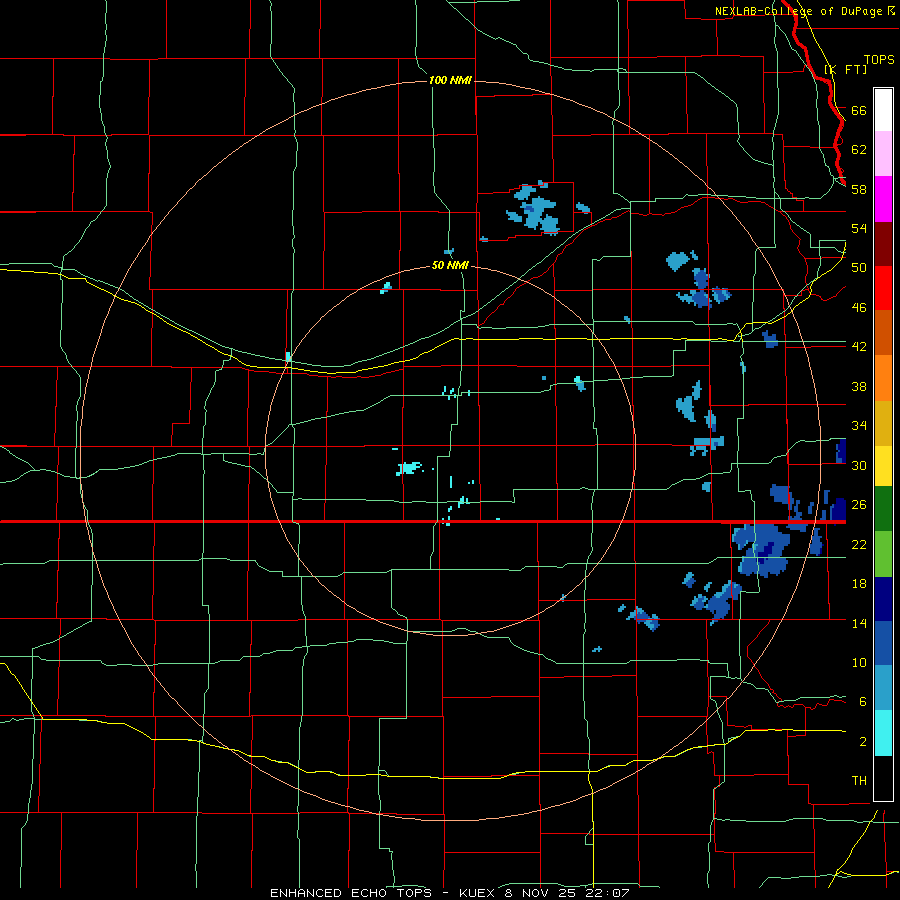Select the bright red legend color band

[x=883, y=288]
